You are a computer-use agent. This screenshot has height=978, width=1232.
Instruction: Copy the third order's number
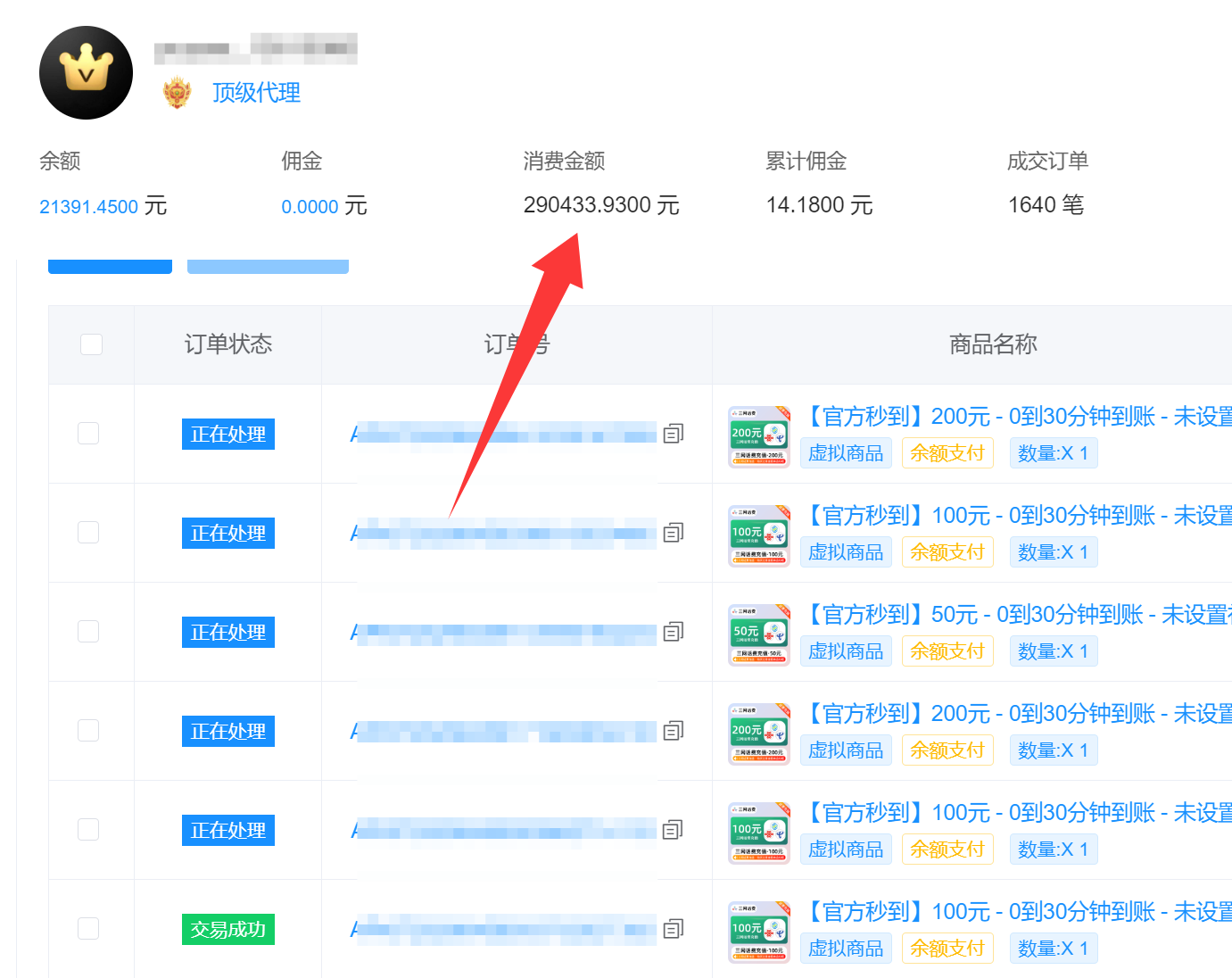click(x=673, y=632)
